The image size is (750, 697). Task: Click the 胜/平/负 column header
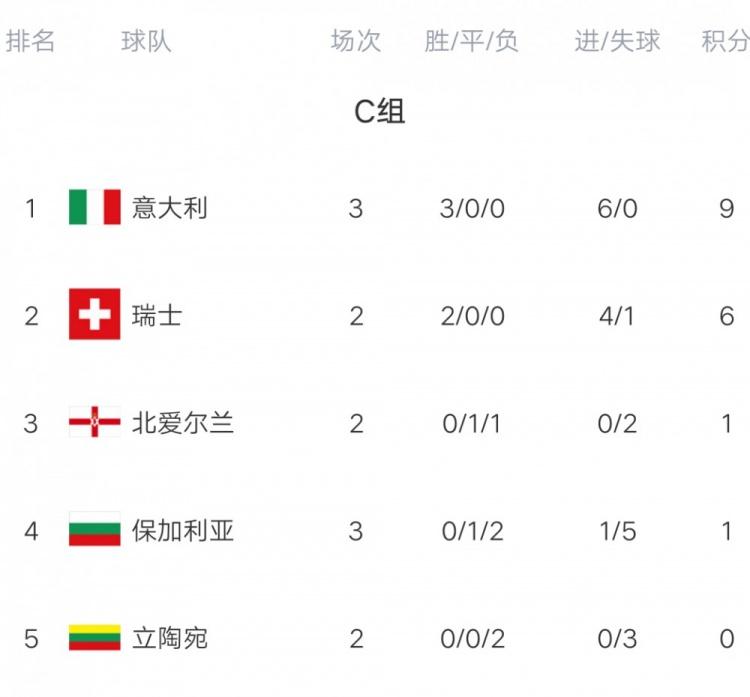click(472, 41)
